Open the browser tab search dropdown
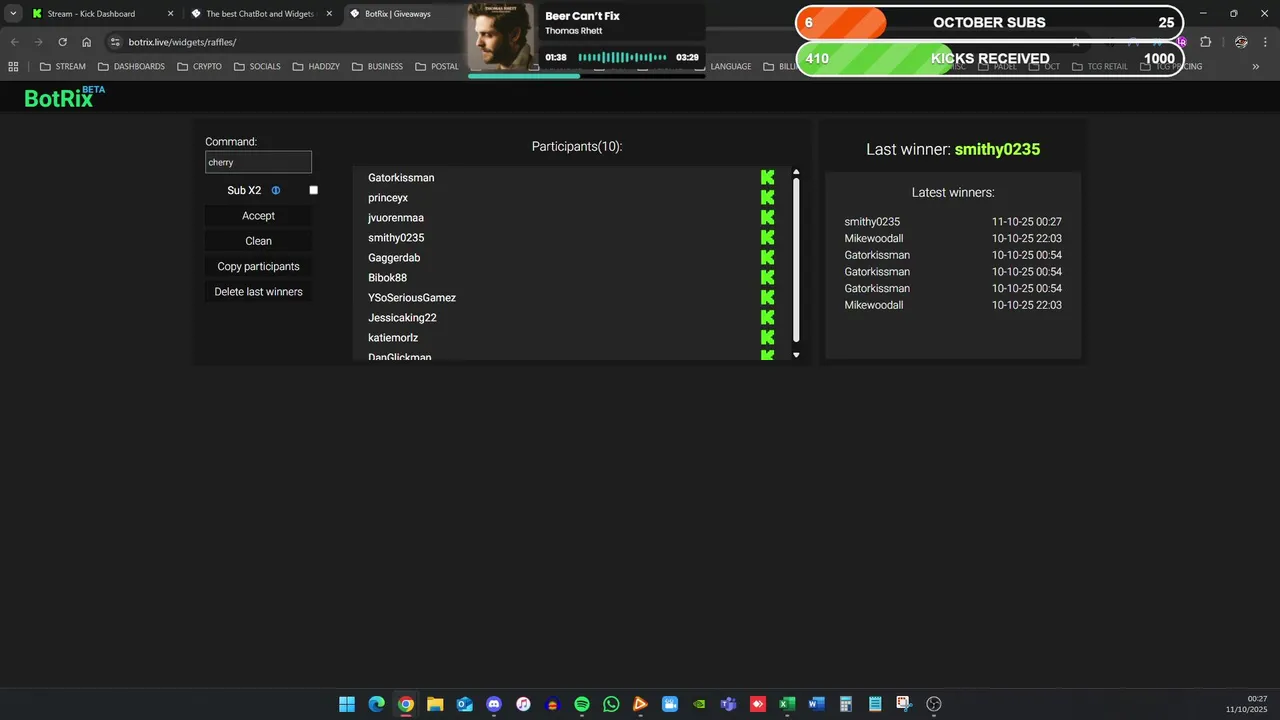Viewport: 1280px width, 720px height. click(13, 14)
